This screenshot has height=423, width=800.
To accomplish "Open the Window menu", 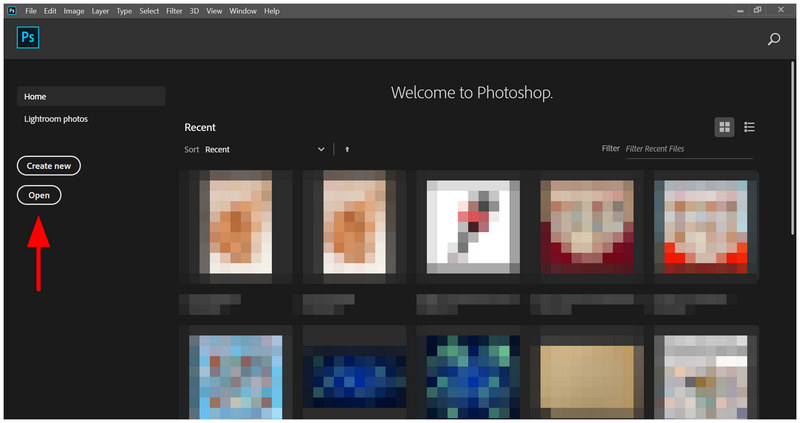I will 243,11.
